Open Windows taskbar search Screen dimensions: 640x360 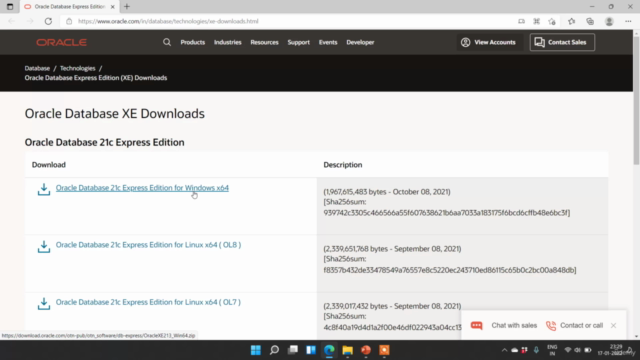click(274, 350)
